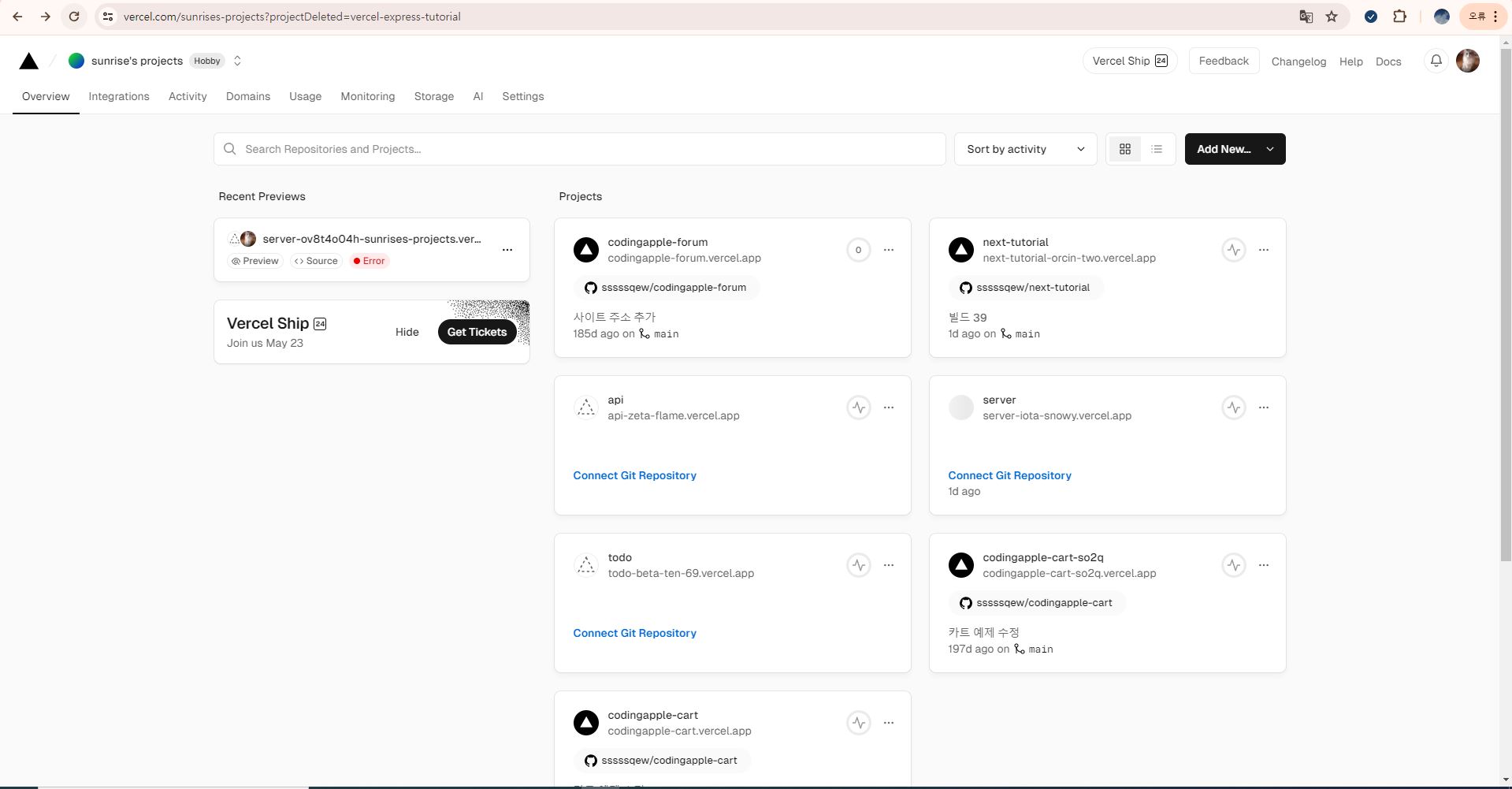Click the browser reload button
The image size is (1512, 789).
(73, 16)
